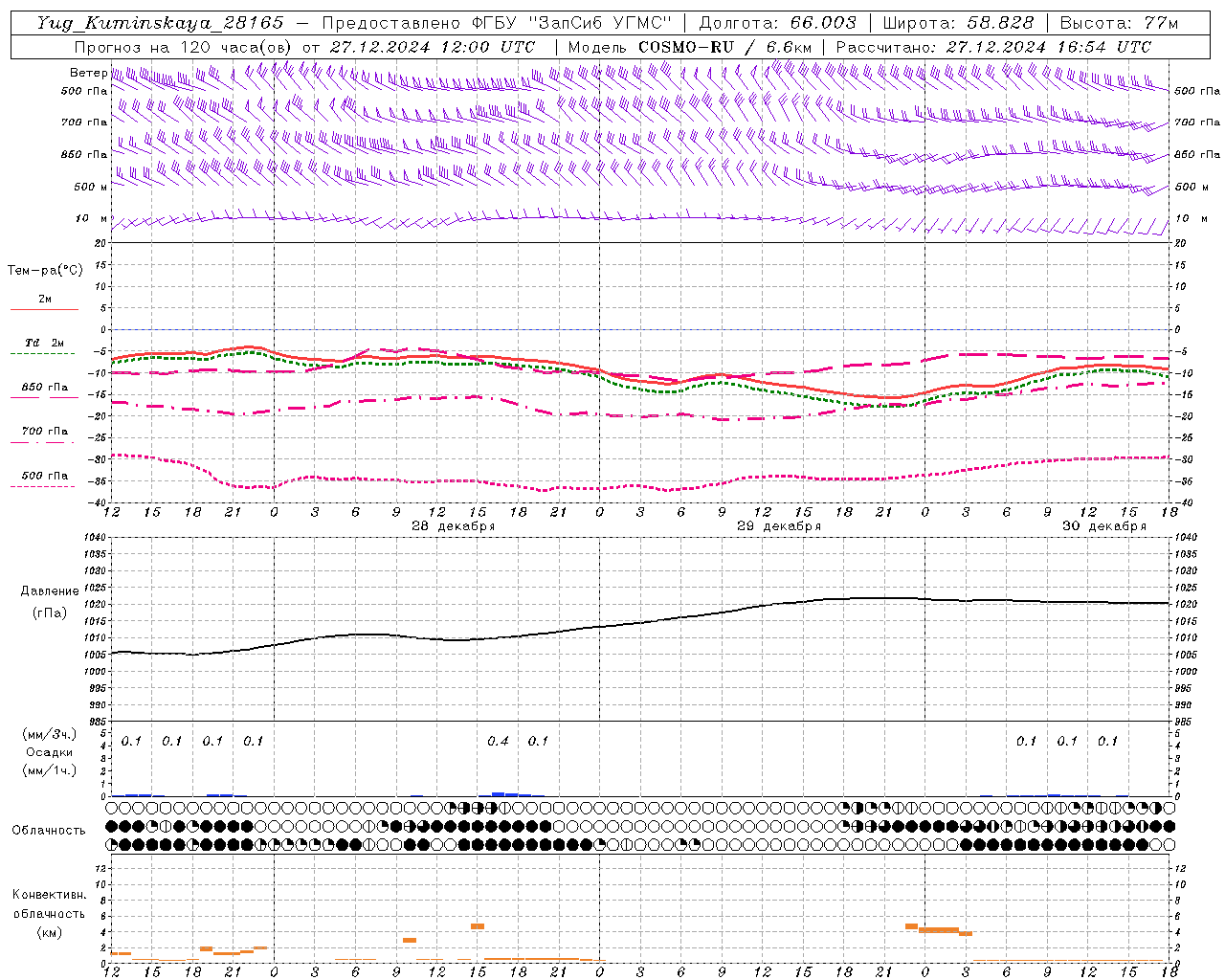Click the '(км)' unit under convective label

coord(49,932)
